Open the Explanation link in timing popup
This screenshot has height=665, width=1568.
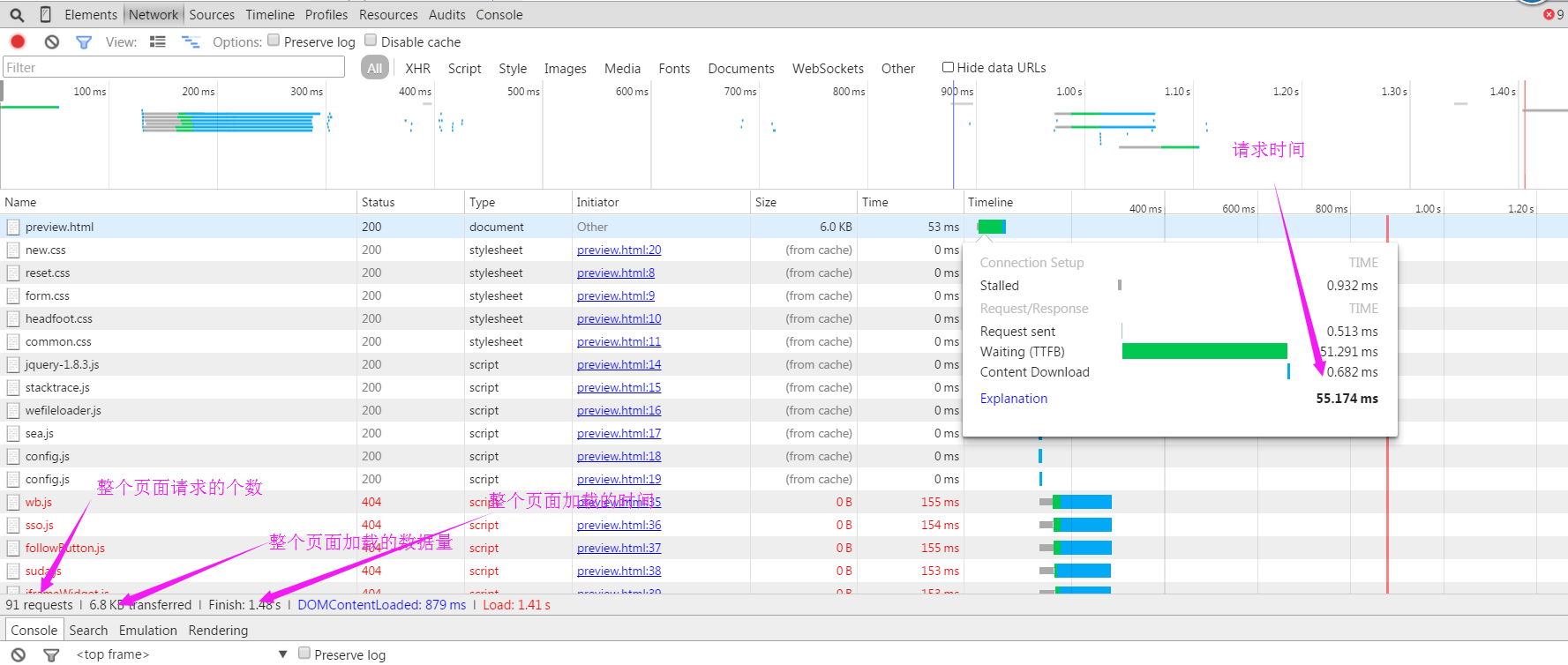[x=1013, y=399]
